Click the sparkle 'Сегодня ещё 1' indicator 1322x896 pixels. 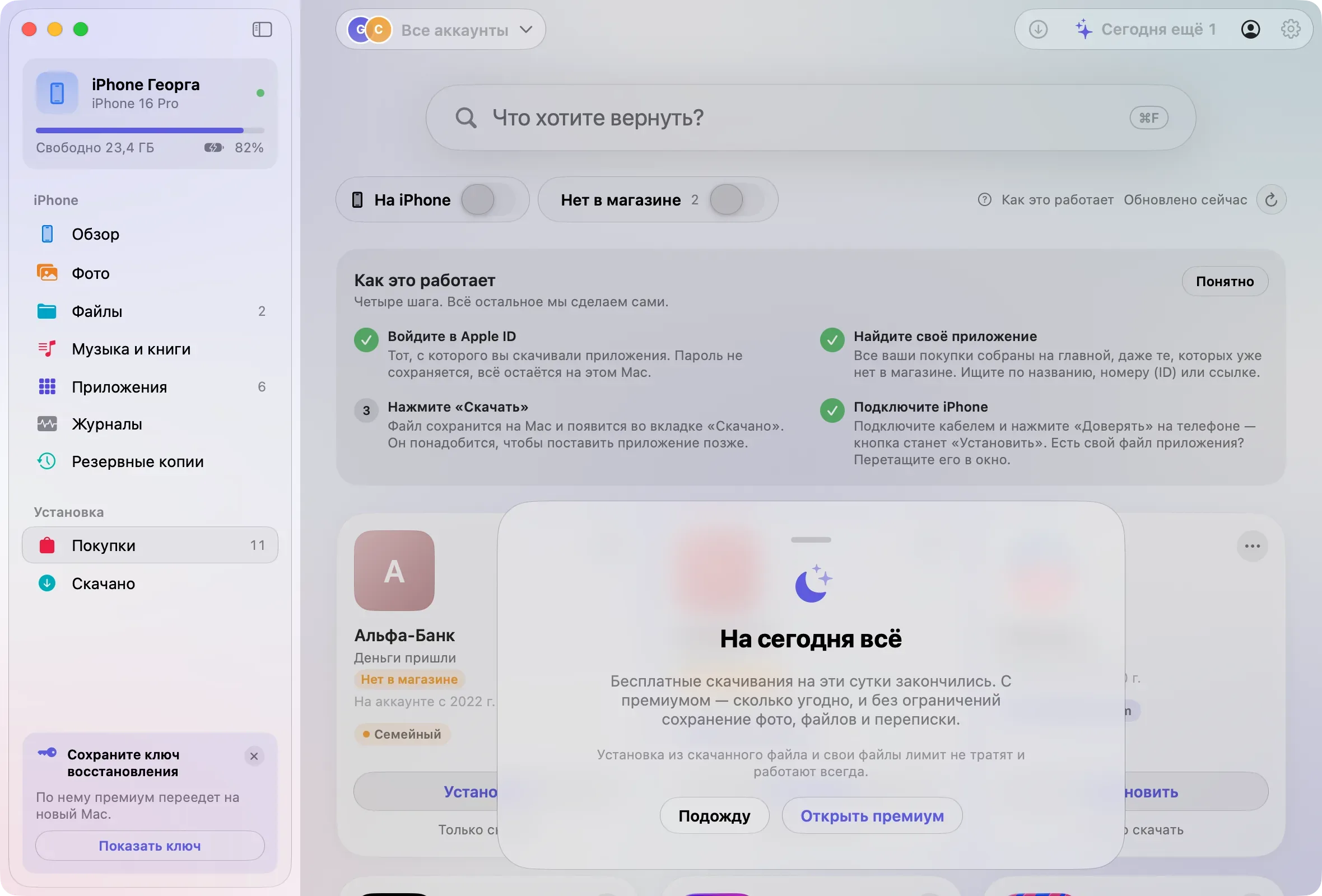click(1146, 30)
